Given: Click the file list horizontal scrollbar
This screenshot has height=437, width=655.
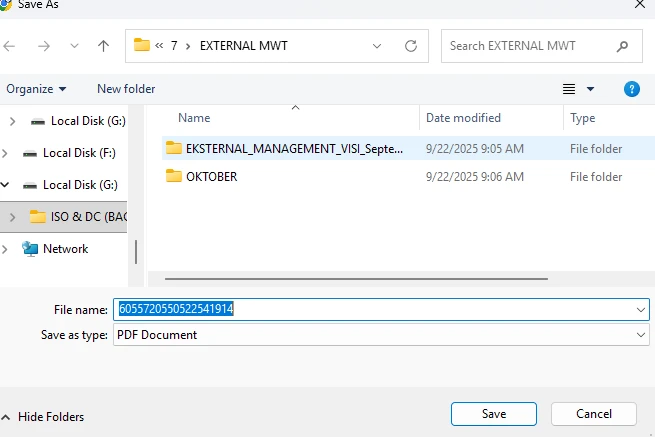Looking at the screenshot, I should pyautogui.click(x=356, y=279).
